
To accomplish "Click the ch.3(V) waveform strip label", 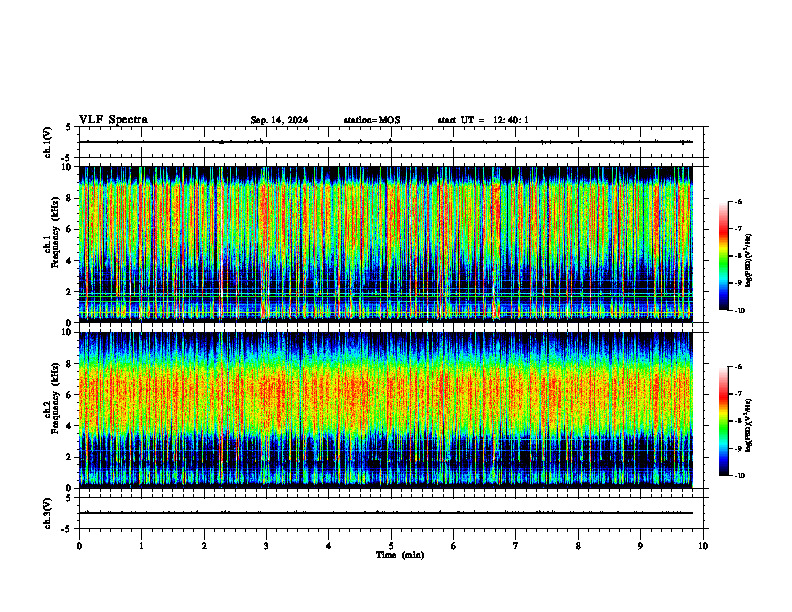I will point(47,513).
